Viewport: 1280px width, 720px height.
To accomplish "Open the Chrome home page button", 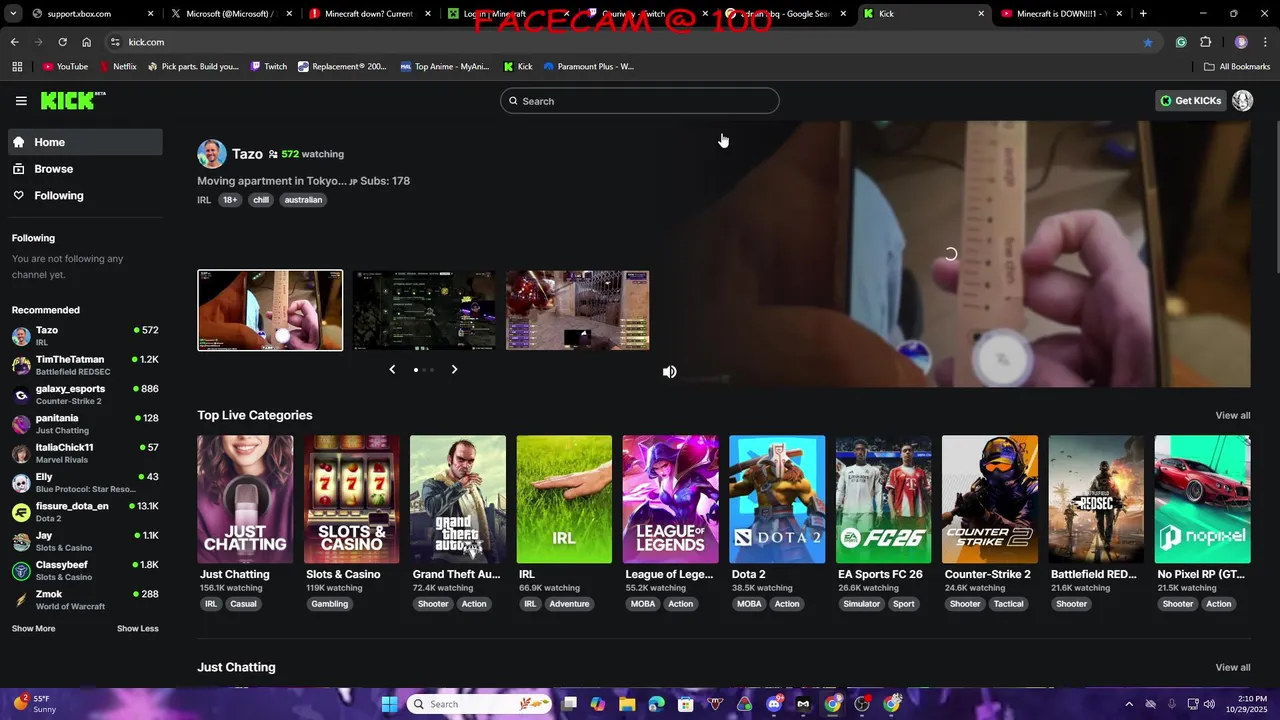I will pyautogui.click(x=86, y=42).
